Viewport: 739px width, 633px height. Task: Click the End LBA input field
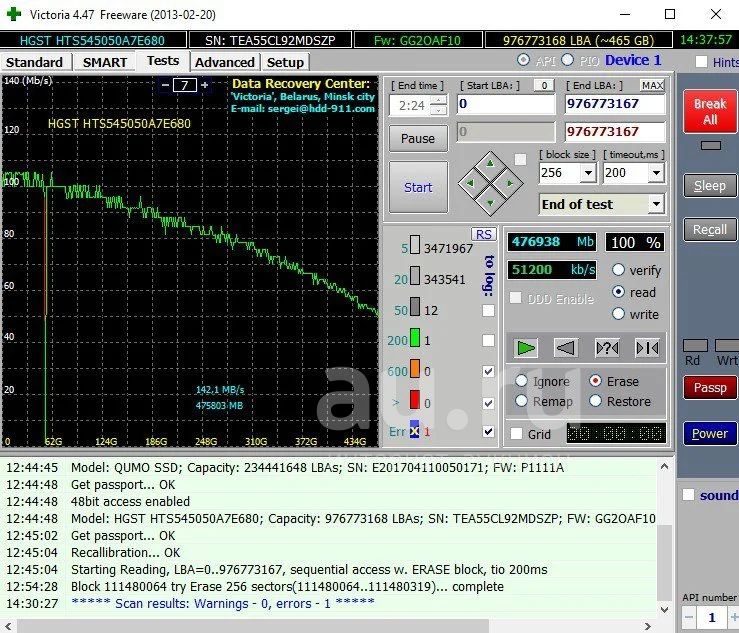pyautogui.click(x=615, y=104)
